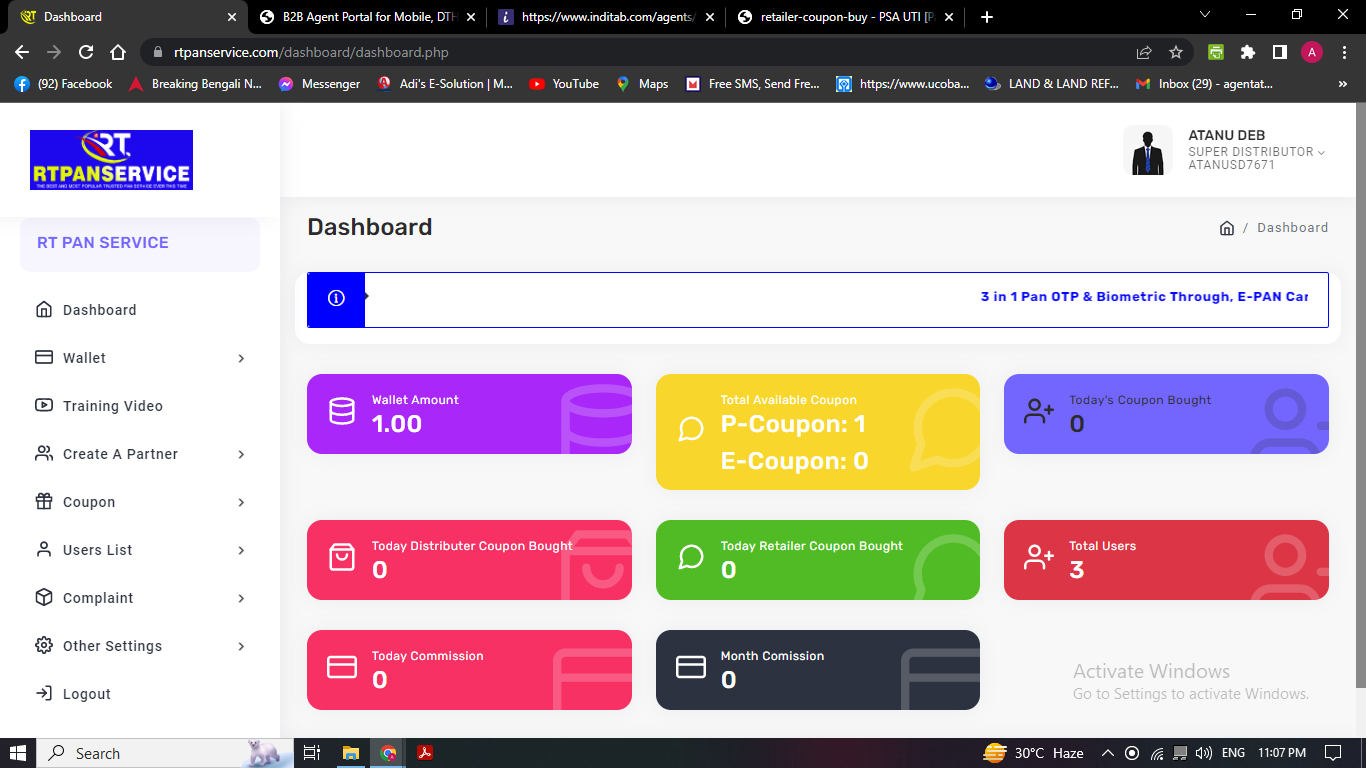Expand Other Settings menu chevron
The height and width of the screenshot is (768, 1366).
tap(241, 646)
